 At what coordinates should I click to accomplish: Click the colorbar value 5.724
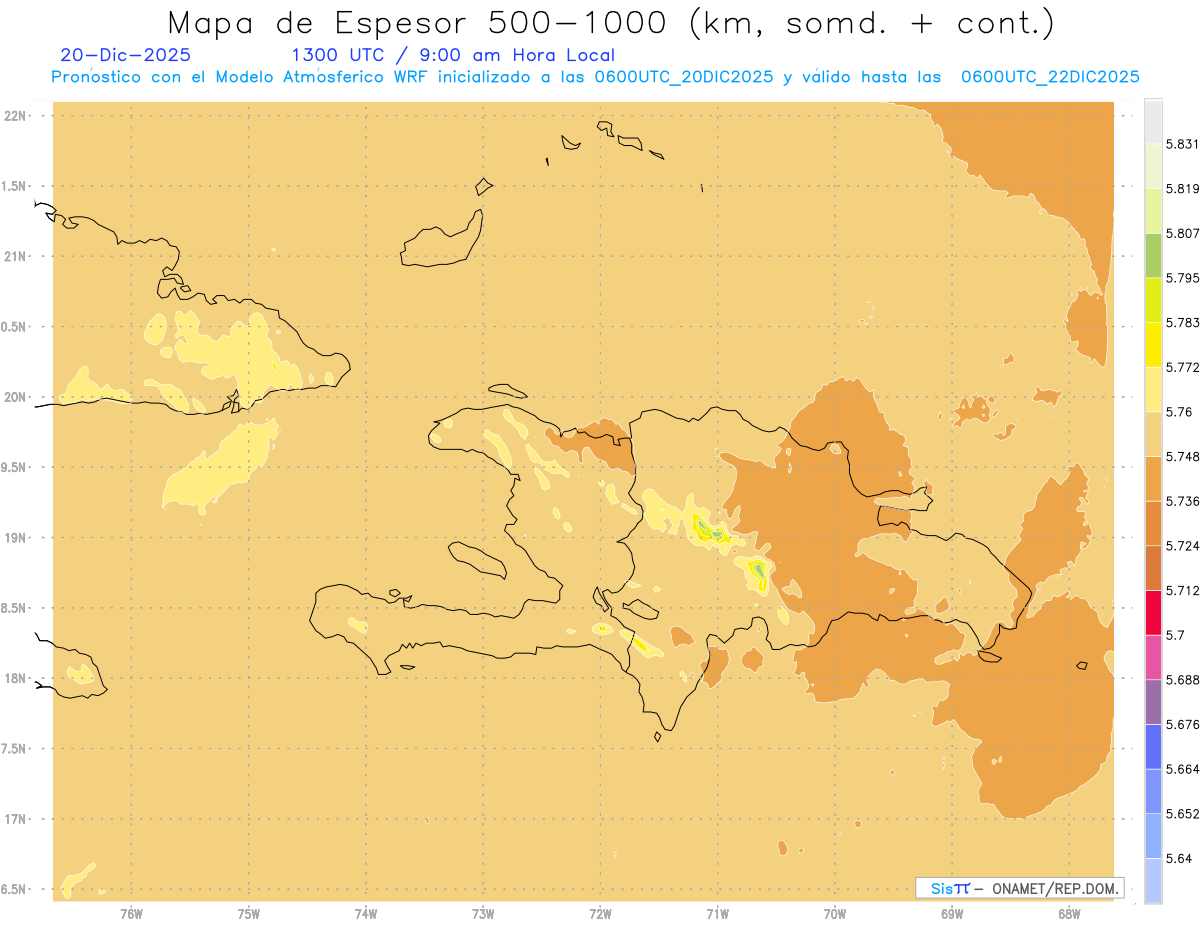point(1183,546)
